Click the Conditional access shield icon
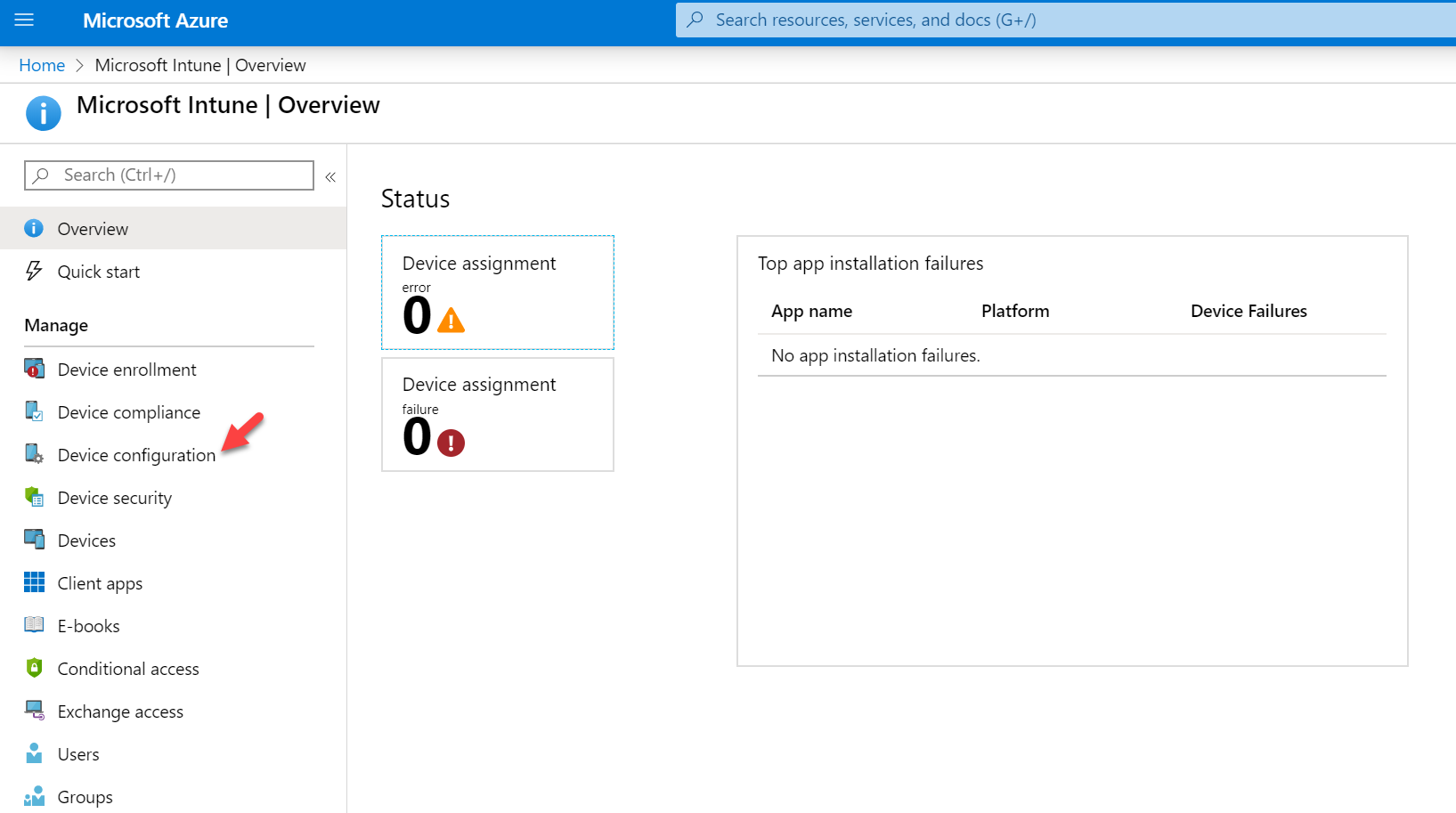The height and width of the screenshot is (813, 1456). point(34,668)
